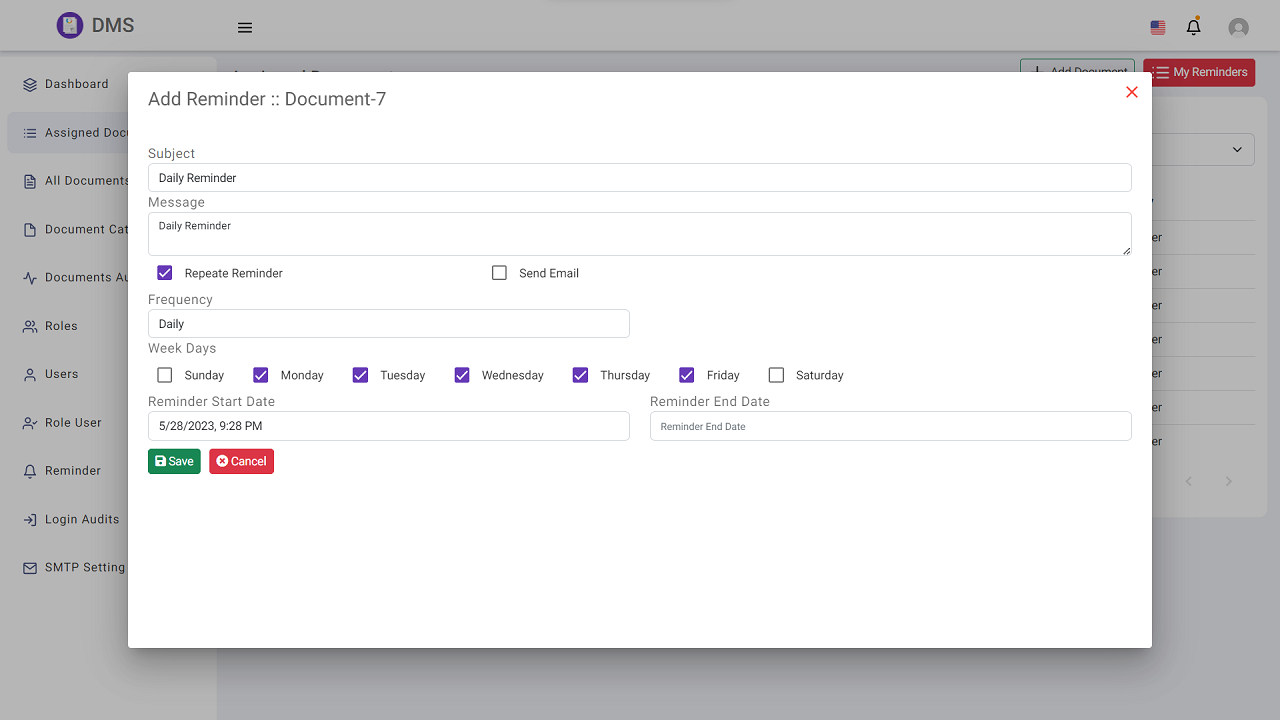The width and height of the screenshot is (1280, 720).
Task: Check the Sunday weekday checkbox
Action: [x=165, y=375]
